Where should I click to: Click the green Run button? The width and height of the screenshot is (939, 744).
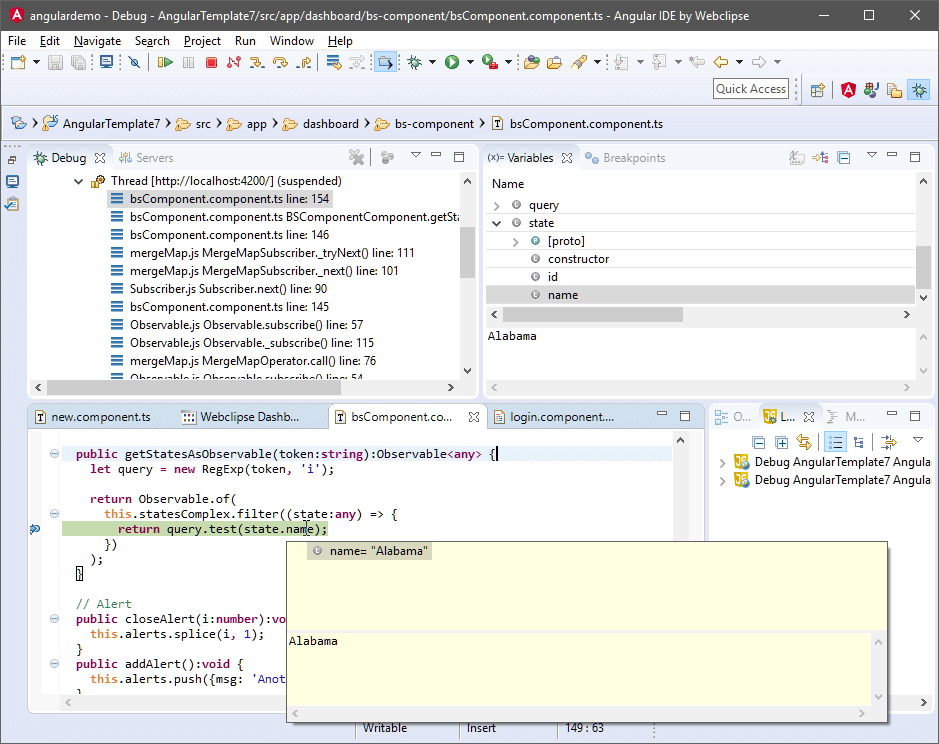tap(452, 62)
